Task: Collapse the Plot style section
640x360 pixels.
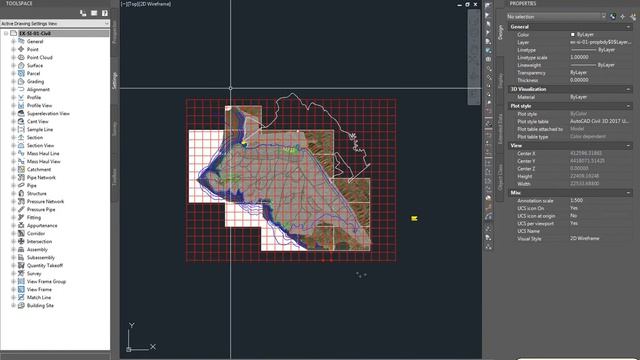Action: click(628, 106)
